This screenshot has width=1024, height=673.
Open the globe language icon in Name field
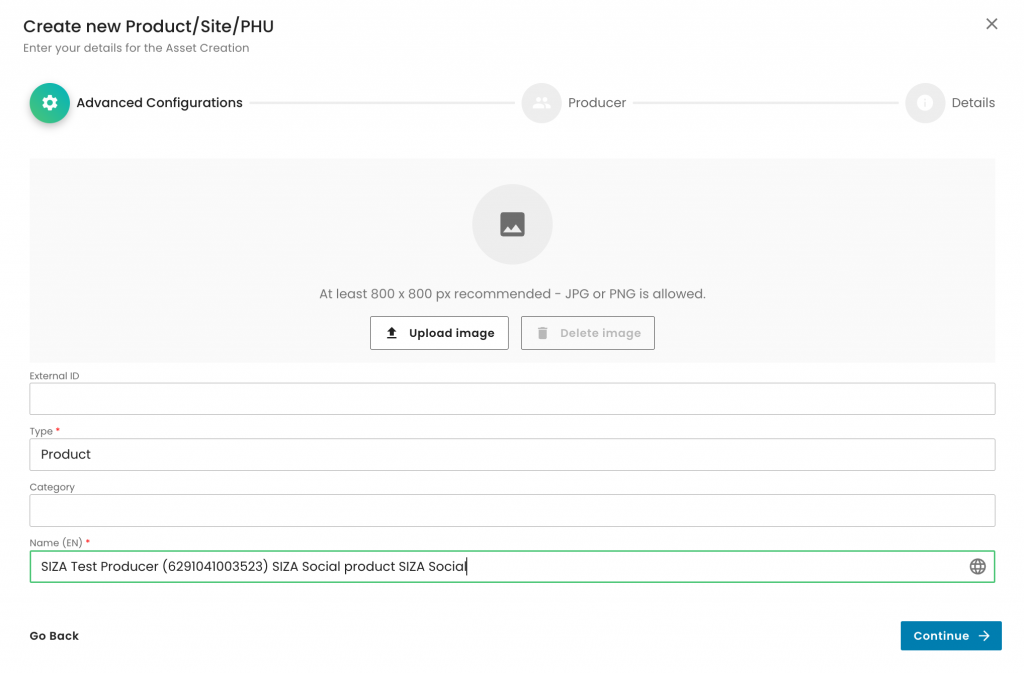click(977, 567)
